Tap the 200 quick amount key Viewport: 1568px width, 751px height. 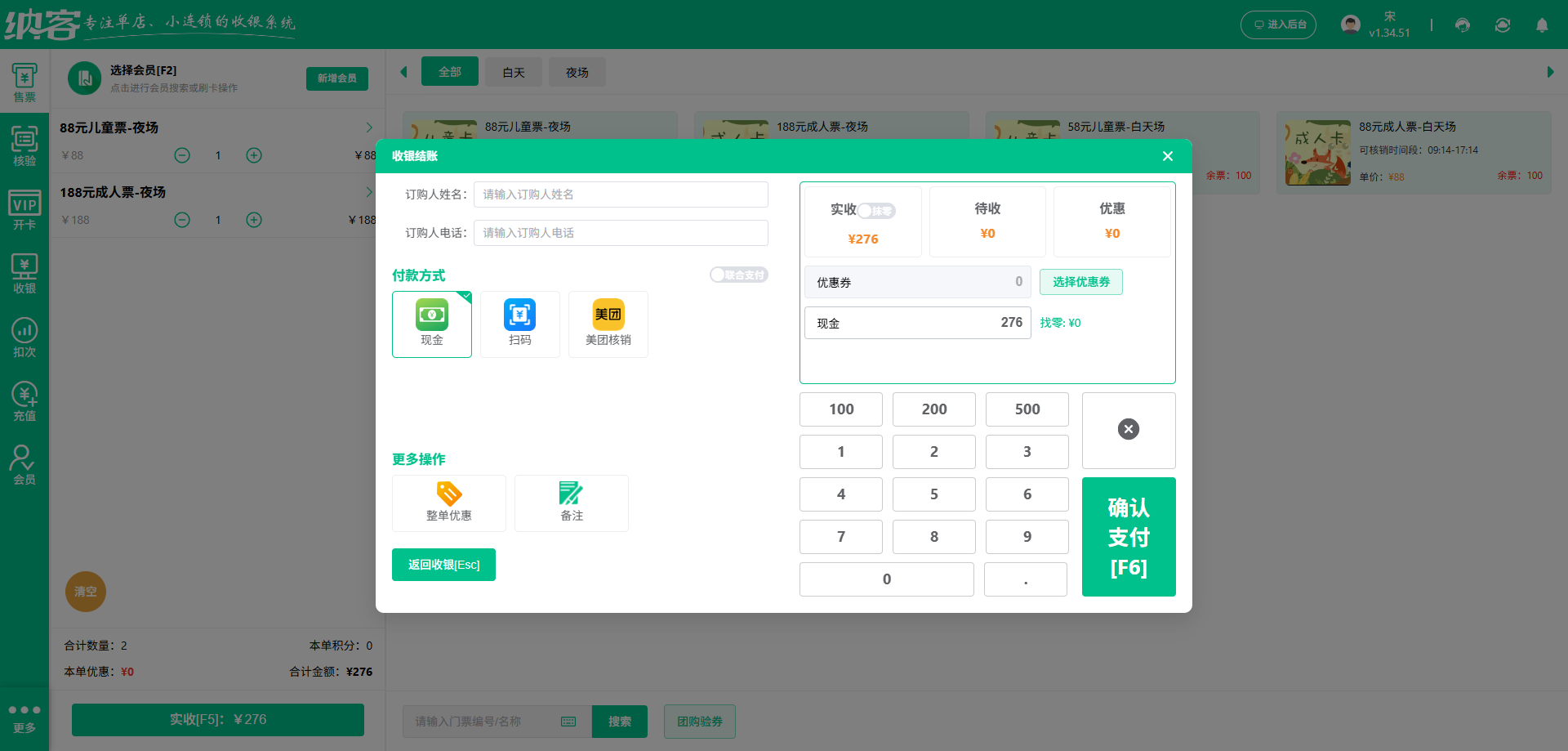934,409
